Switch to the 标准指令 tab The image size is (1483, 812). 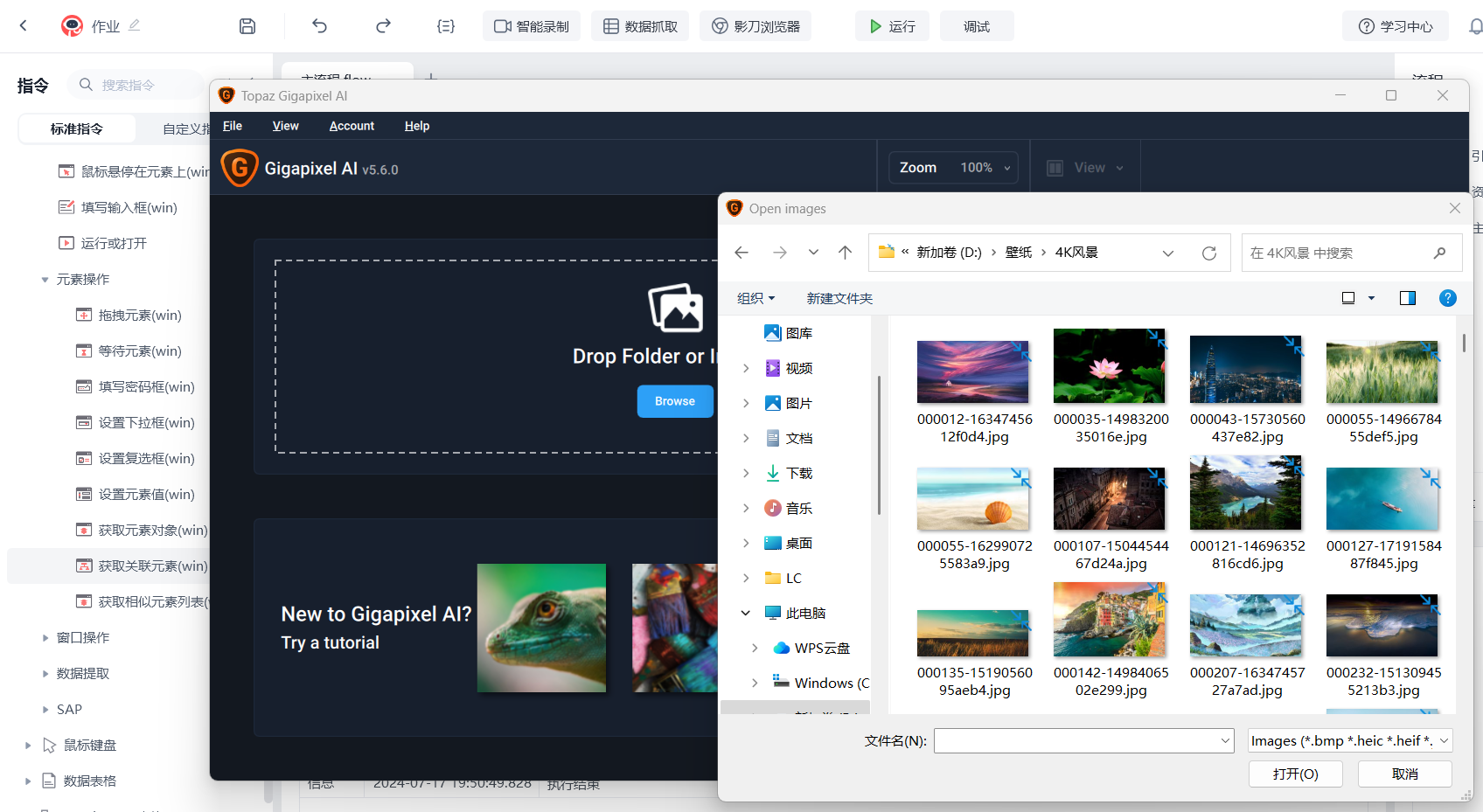[x=77, y=128]
